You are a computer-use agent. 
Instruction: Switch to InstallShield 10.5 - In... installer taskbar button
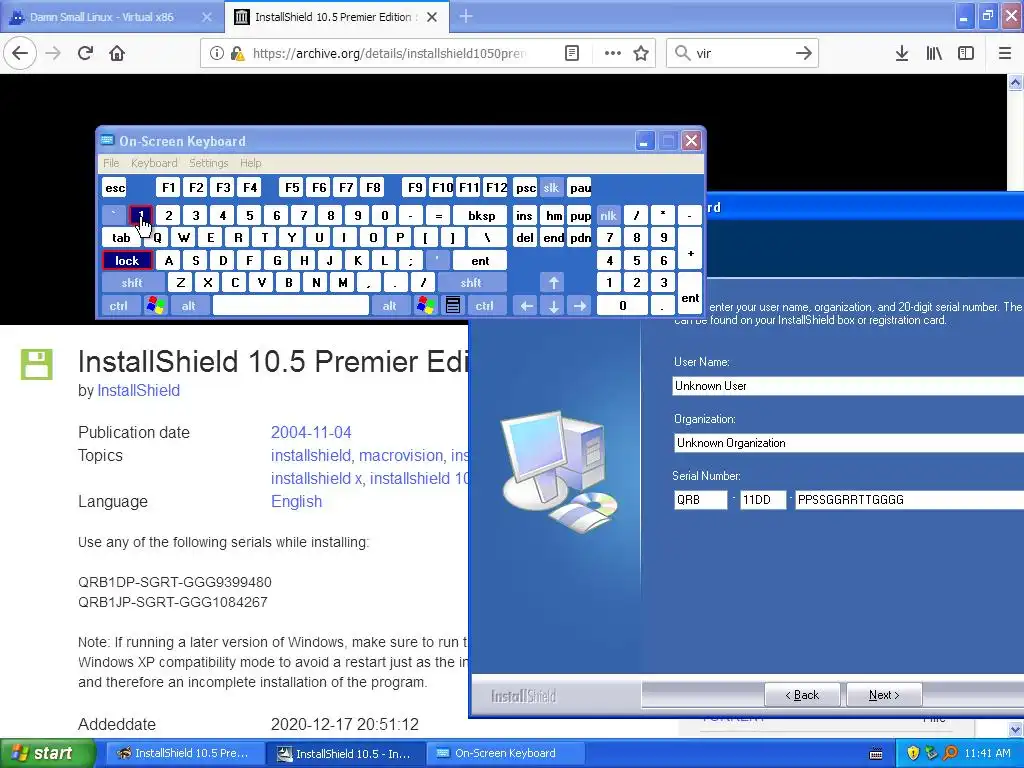tap(346, 753)
